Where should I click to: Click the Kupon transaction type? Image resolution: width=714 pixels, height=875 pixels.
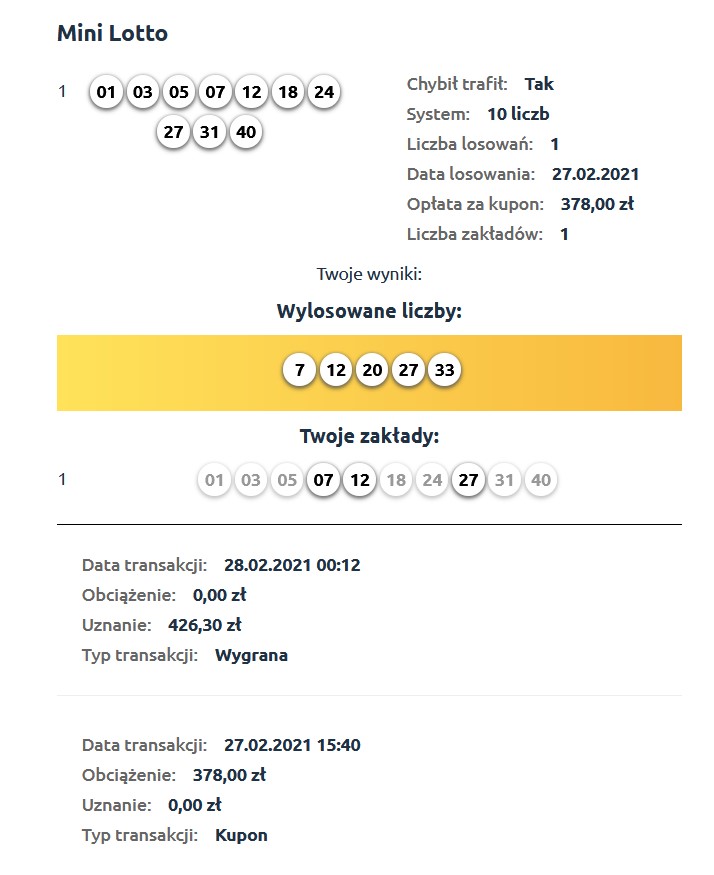coord(241,835)
